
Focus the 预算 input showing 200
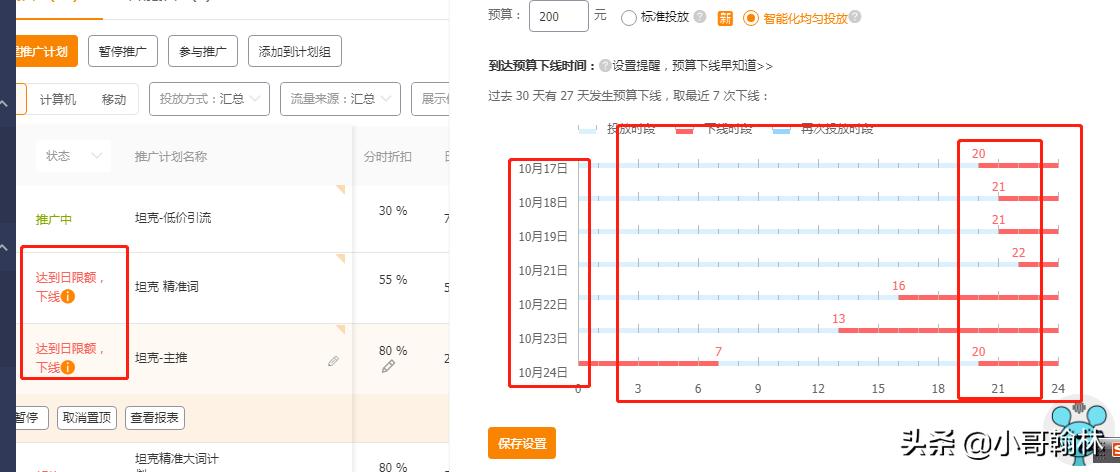tap(559, 16)
